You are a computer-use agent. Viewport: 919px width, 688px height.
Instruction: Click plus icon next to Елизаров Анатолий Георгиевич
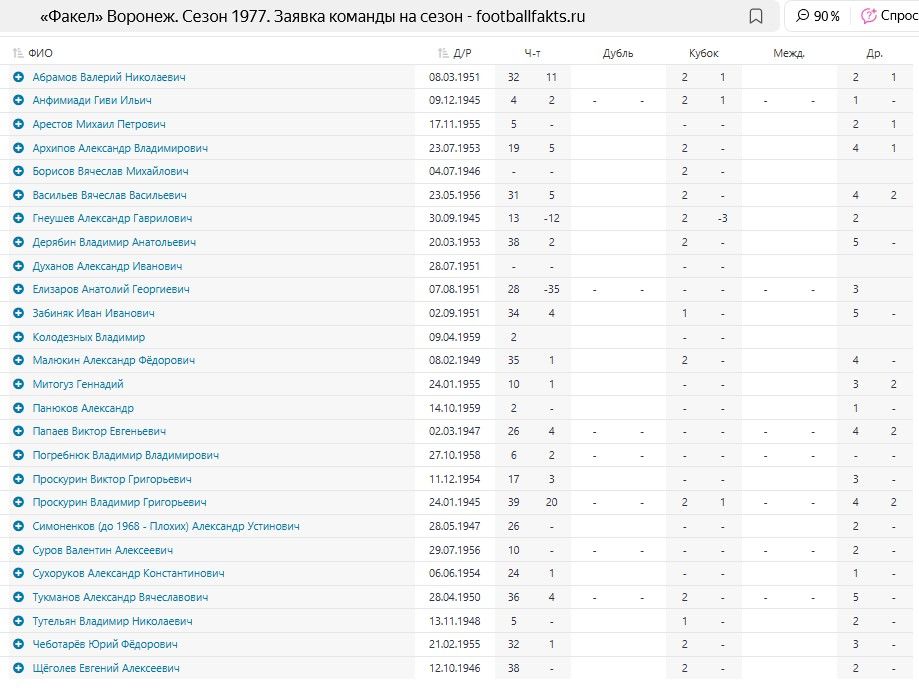(x=18, y=289)
